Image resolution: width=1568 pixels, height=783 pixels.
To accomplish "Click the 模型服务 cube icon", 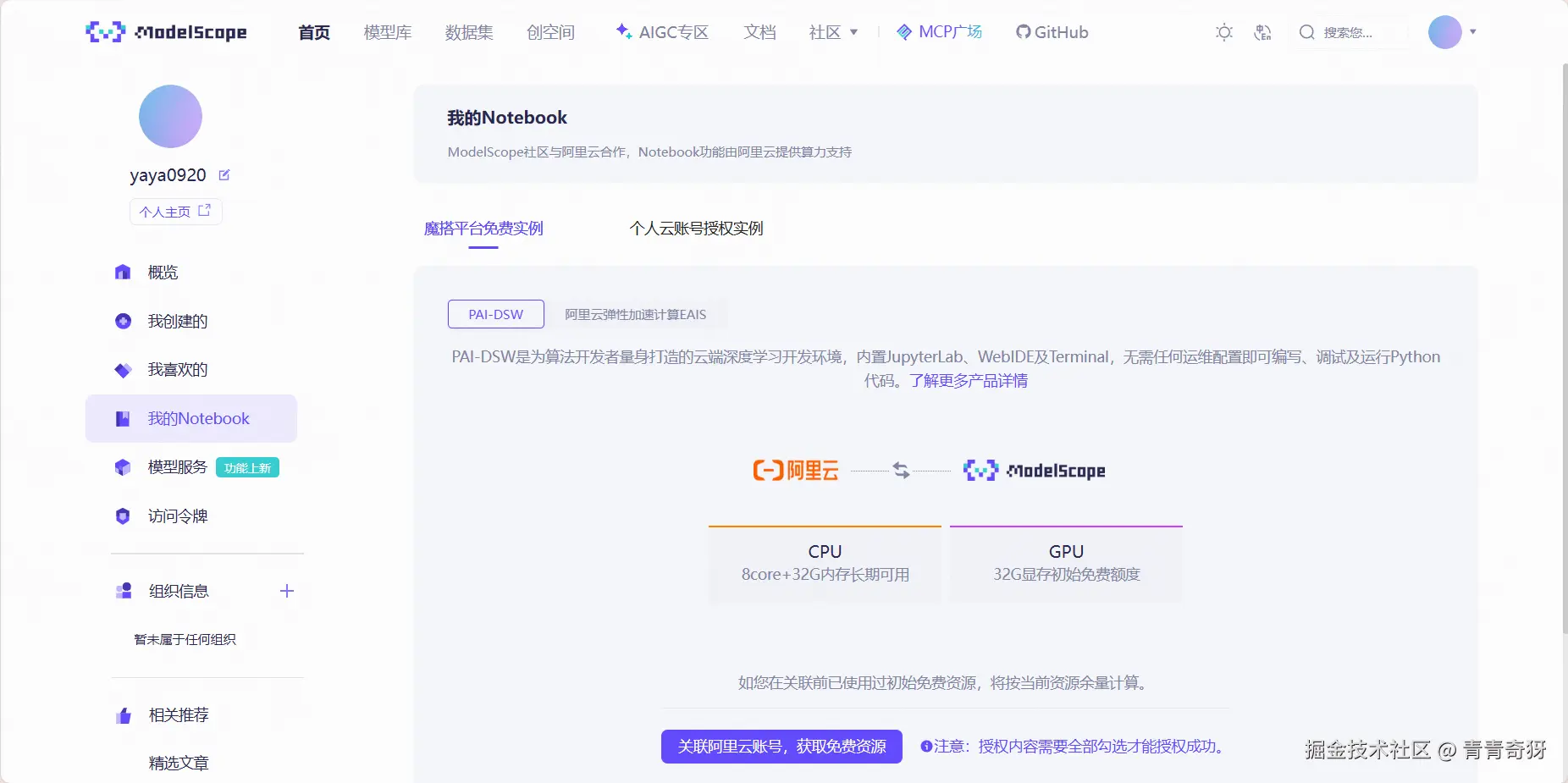I will click(x=123, y=467).
